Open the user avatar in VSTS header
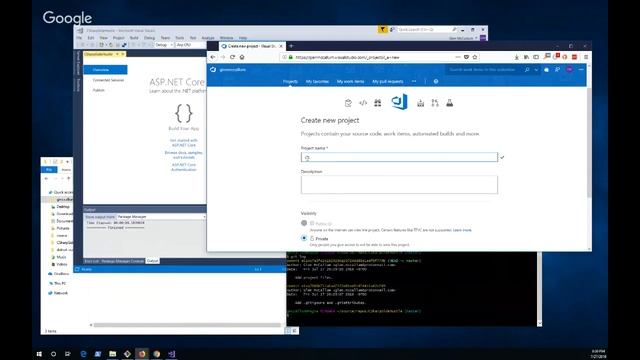The image size is (640, 360). (569, 70)
